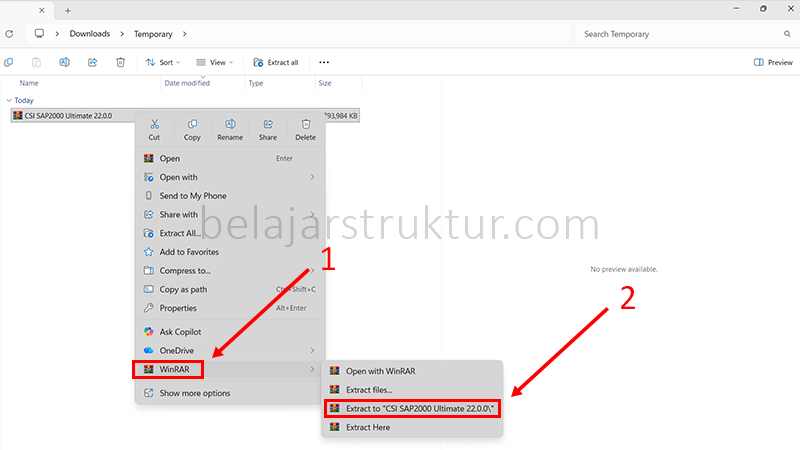
Task: Expand the OneDrive submenu
Action: 230,351
